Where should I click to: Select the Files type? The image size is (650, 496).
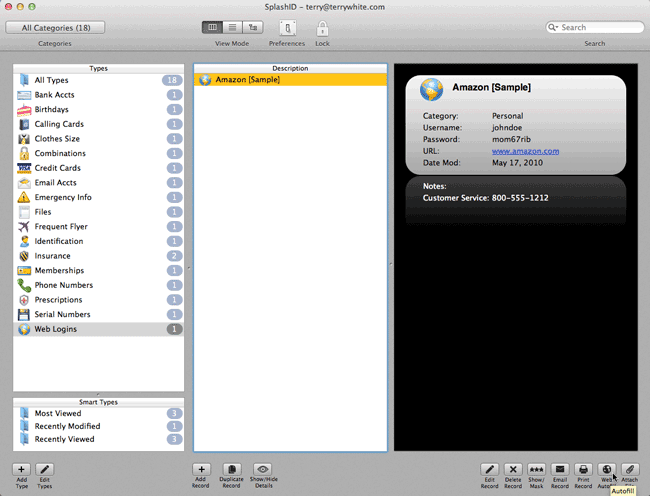(99, 212)
